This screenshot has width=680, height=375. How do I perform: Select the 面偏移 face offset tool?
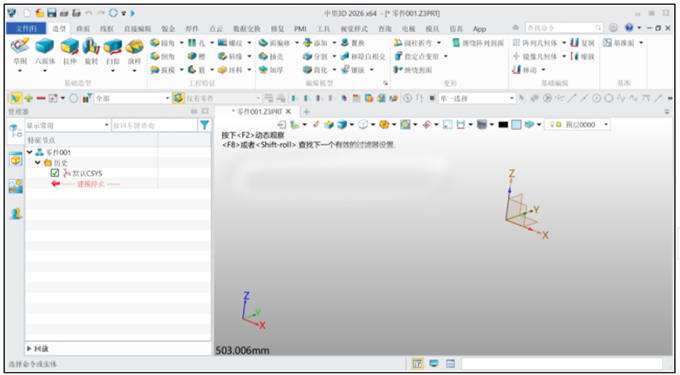tap(275, 43)
